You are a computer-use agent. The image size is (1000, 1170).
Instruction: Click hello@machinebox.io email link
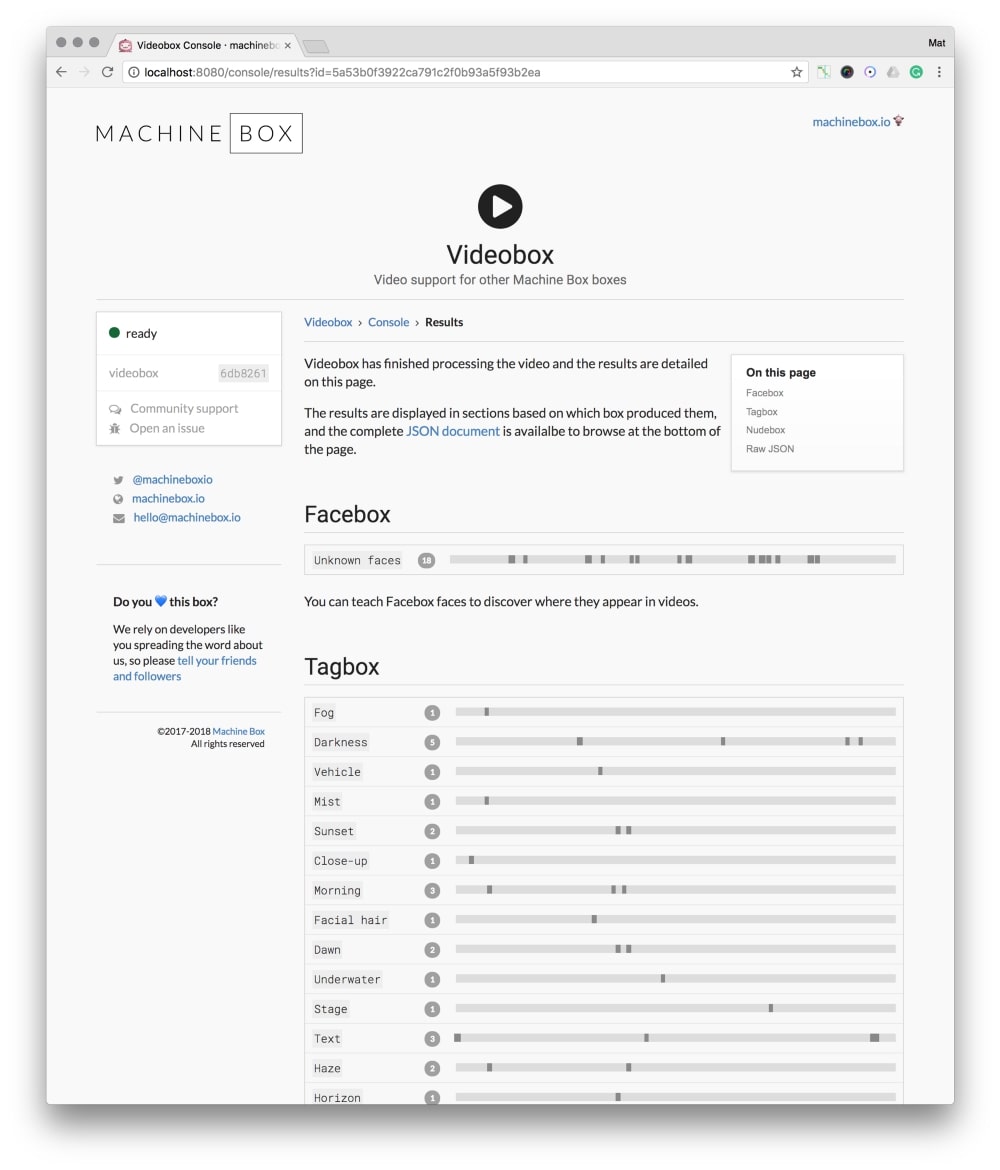[x=187, y=518]
